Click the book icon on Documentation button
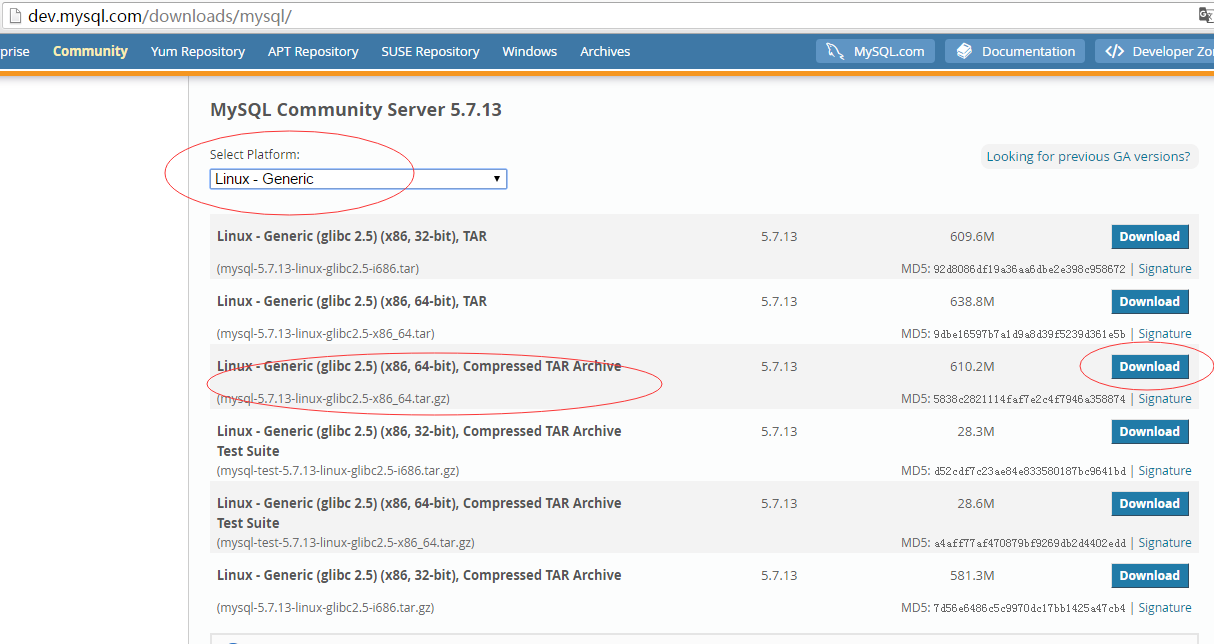This screenshot has height=644, width=1214. (x=964, y=51)
